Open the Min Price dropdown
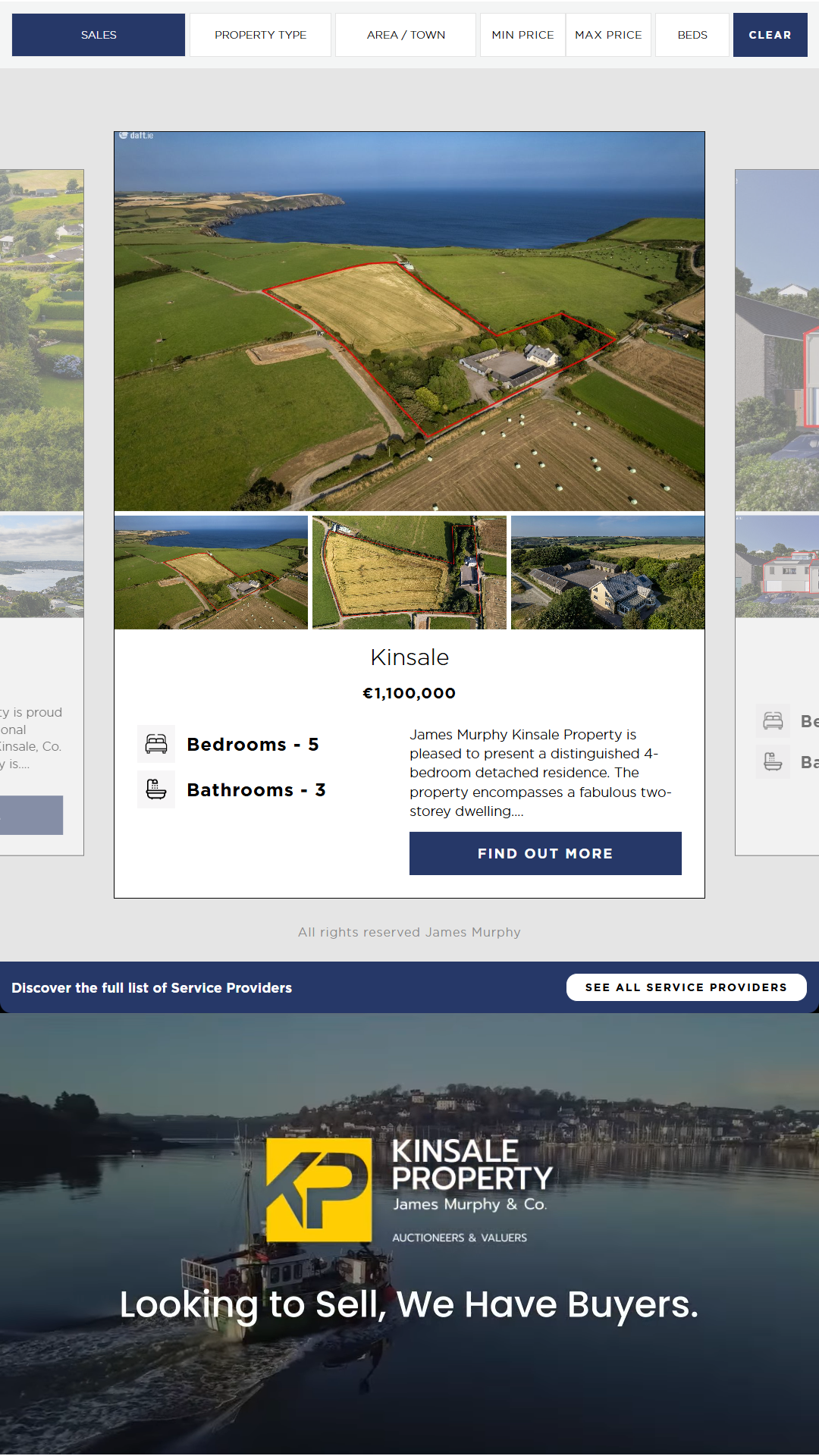This screenshot has width=819, height=1456. pos(522,35)
